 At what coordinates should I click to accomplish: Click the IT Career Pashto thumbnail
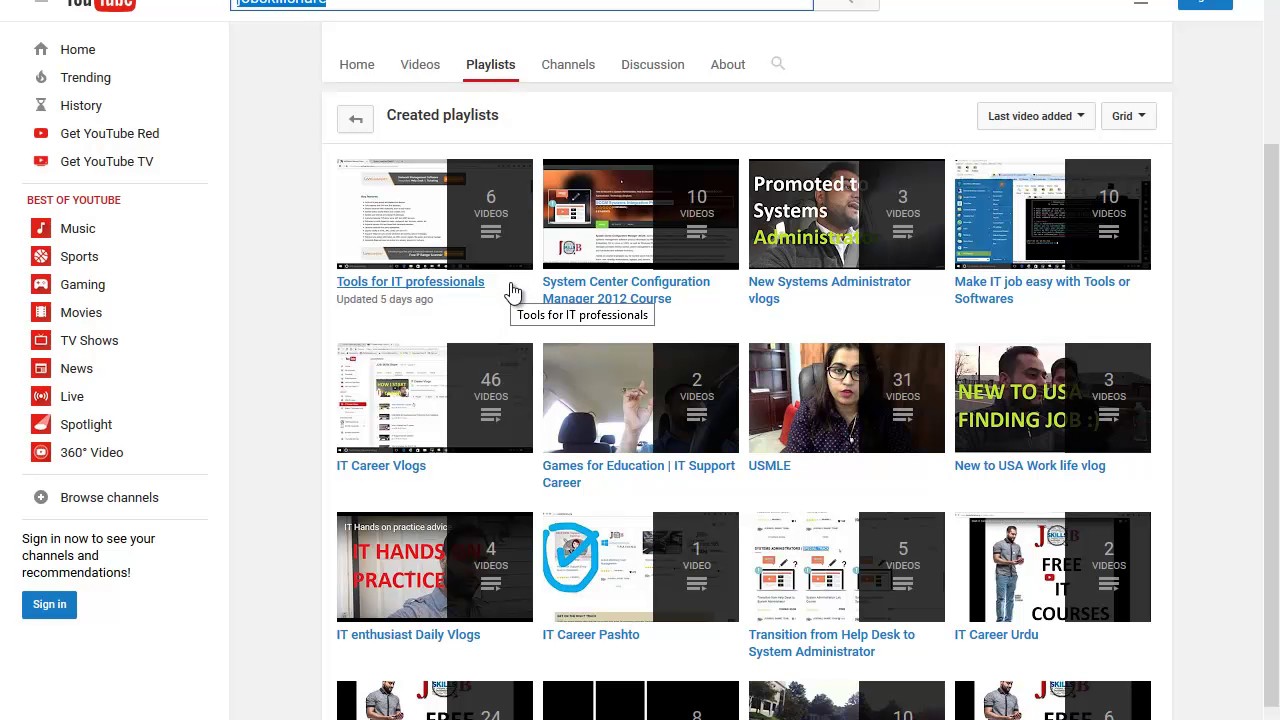click(640, 567)
